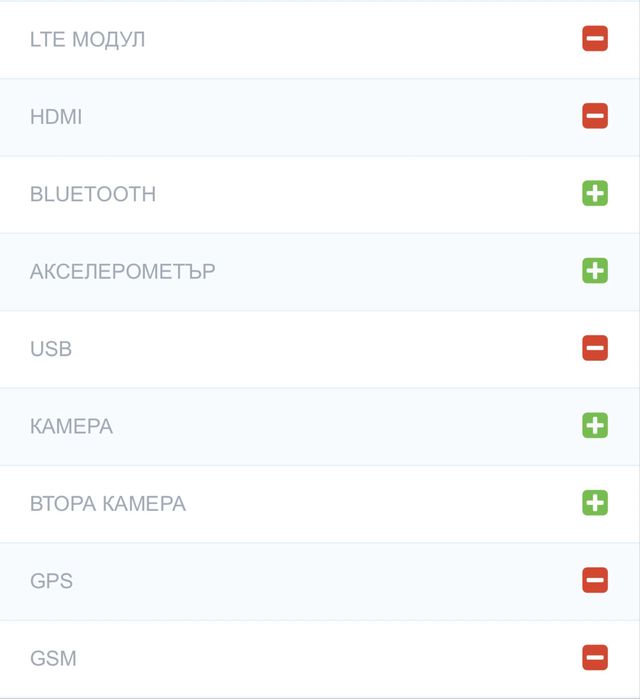Select the HDMI label text
Screen dimensions: 640x699
(x=56, y=117)
